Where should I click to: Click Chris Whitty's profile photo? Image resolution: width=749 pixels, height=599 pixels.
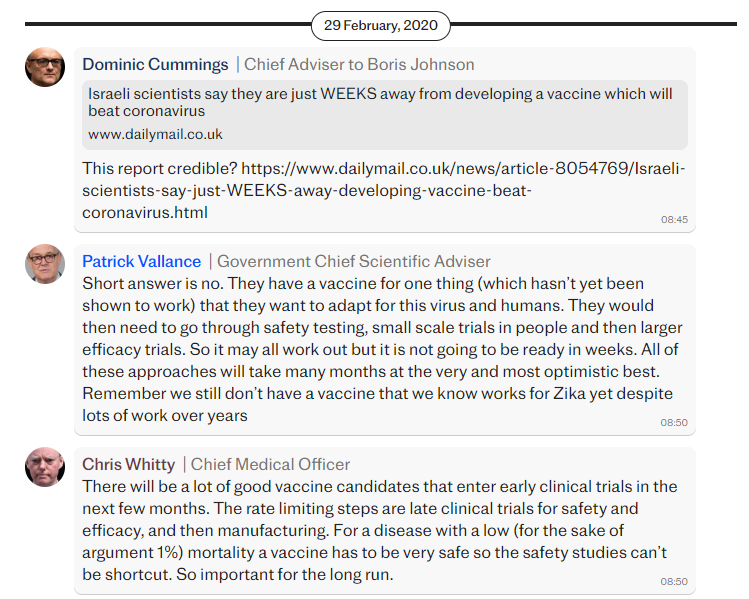click(x=45, y=467)
